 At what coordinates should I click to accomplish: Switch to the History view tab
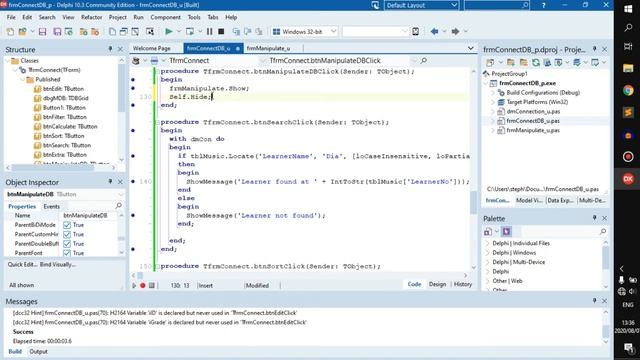click(x=463, y=284)
